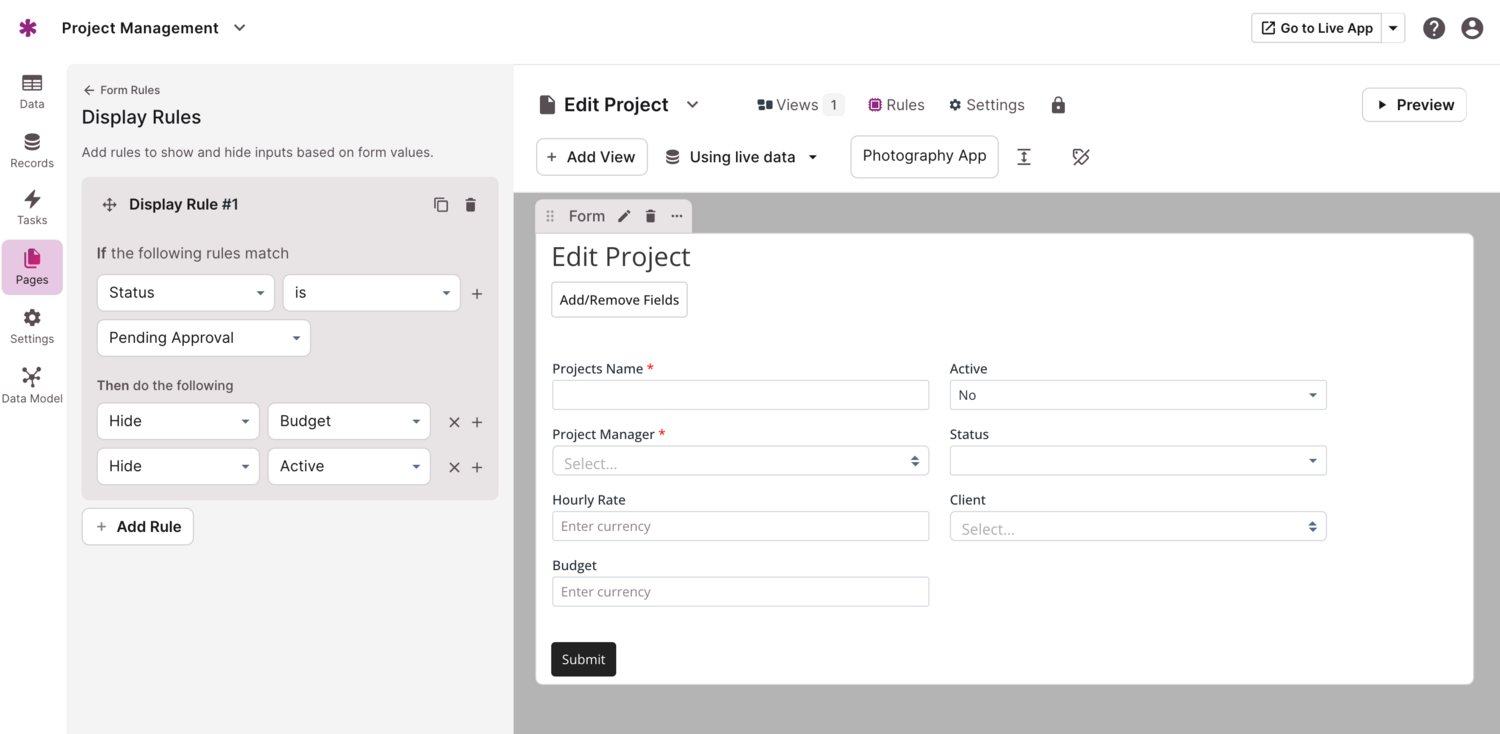Switch to the Rules tab
Screen dimensions: 1500x734
896,105
